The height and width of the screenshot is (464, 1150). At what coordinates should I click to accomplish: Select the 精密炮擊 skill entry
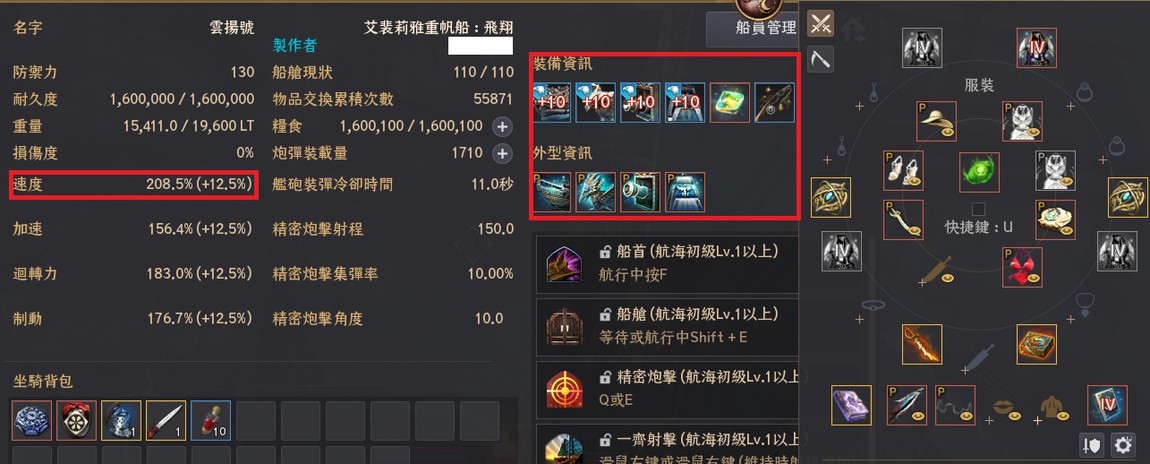pos(667,388)
